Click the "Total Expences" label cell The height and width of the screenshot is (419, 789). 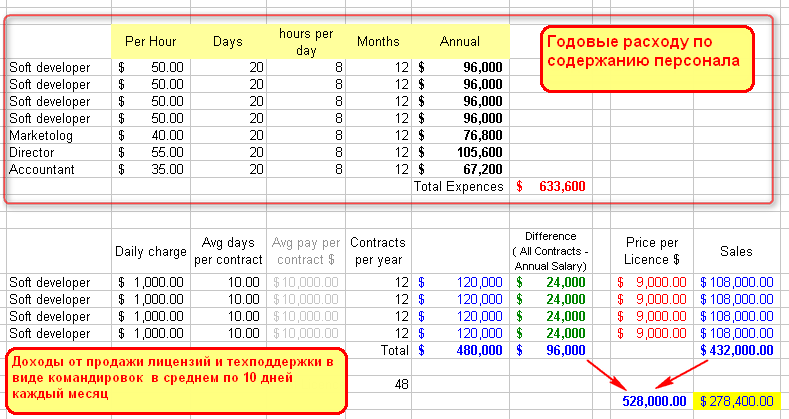coord(460,186)
